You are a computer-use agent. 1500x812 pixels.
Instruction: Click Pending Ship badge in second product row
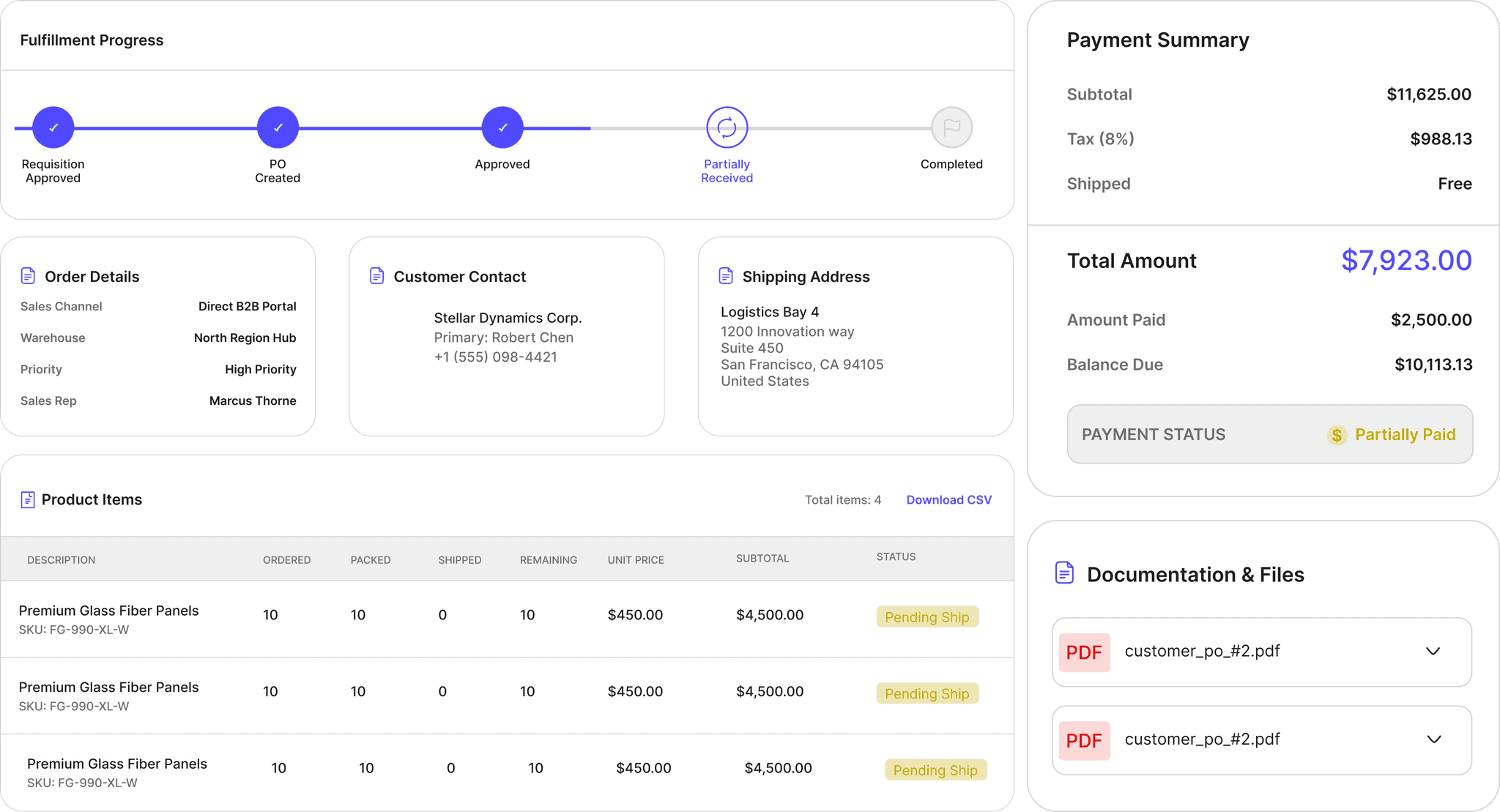point(927,693)
